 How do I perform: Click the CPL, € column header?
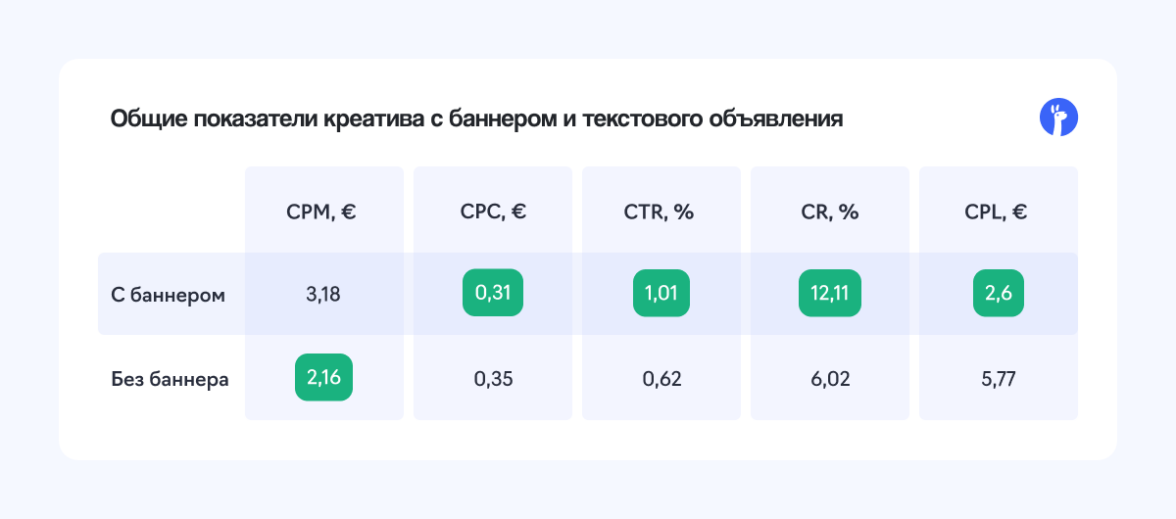pyautogui.click(x=998, y=212)
